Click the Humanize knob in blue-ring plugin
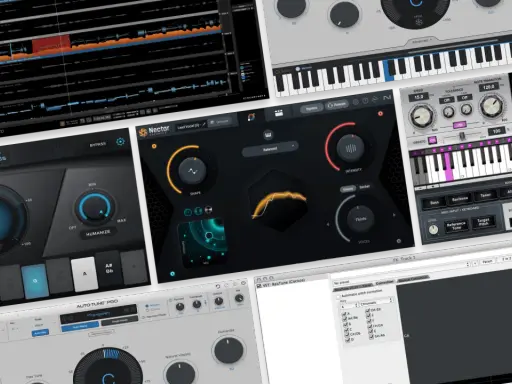512x384 pixels. click(95, 207)
